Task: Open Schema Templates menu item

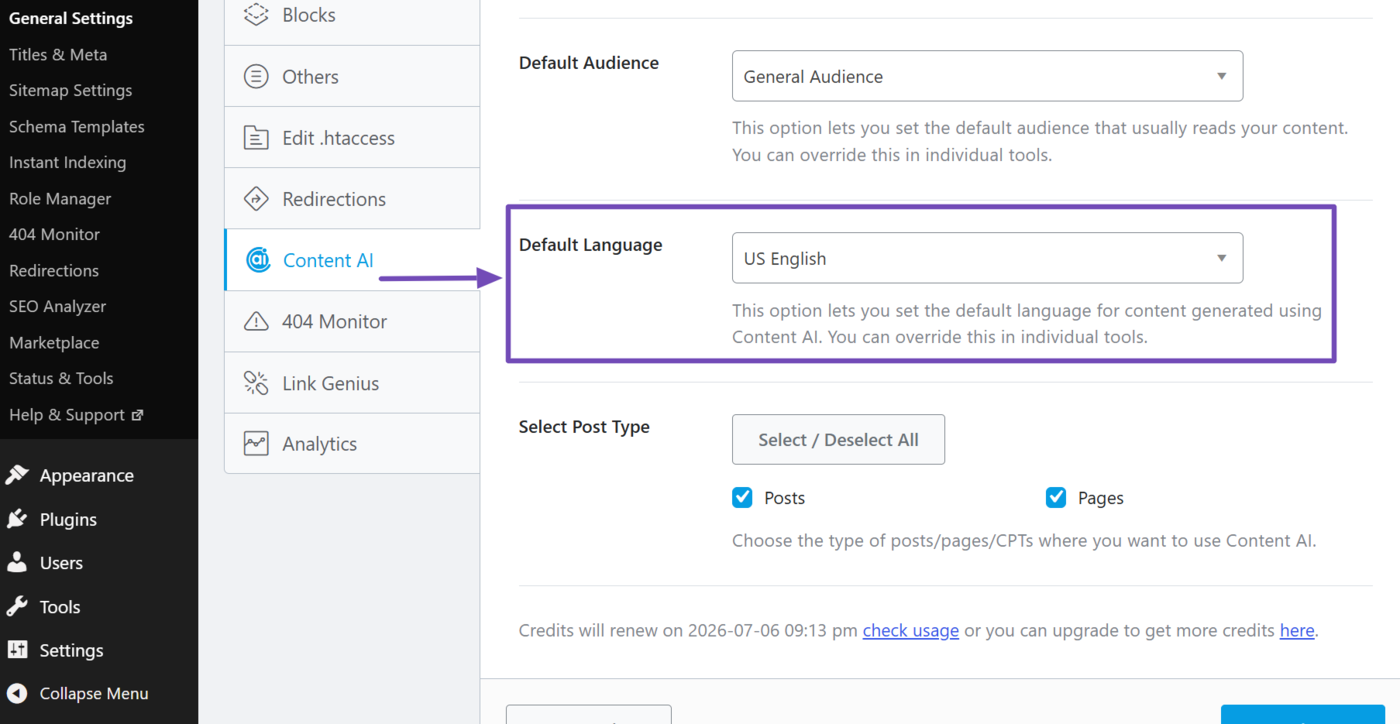Action: [77, 126]
